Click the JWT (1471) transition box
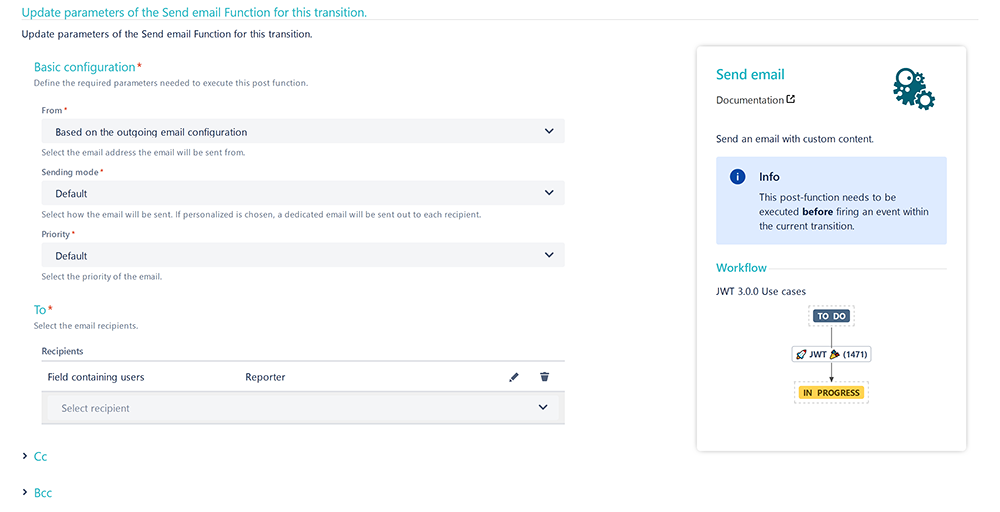This screenshot has width=1000, height=512. tap(832, 355)
